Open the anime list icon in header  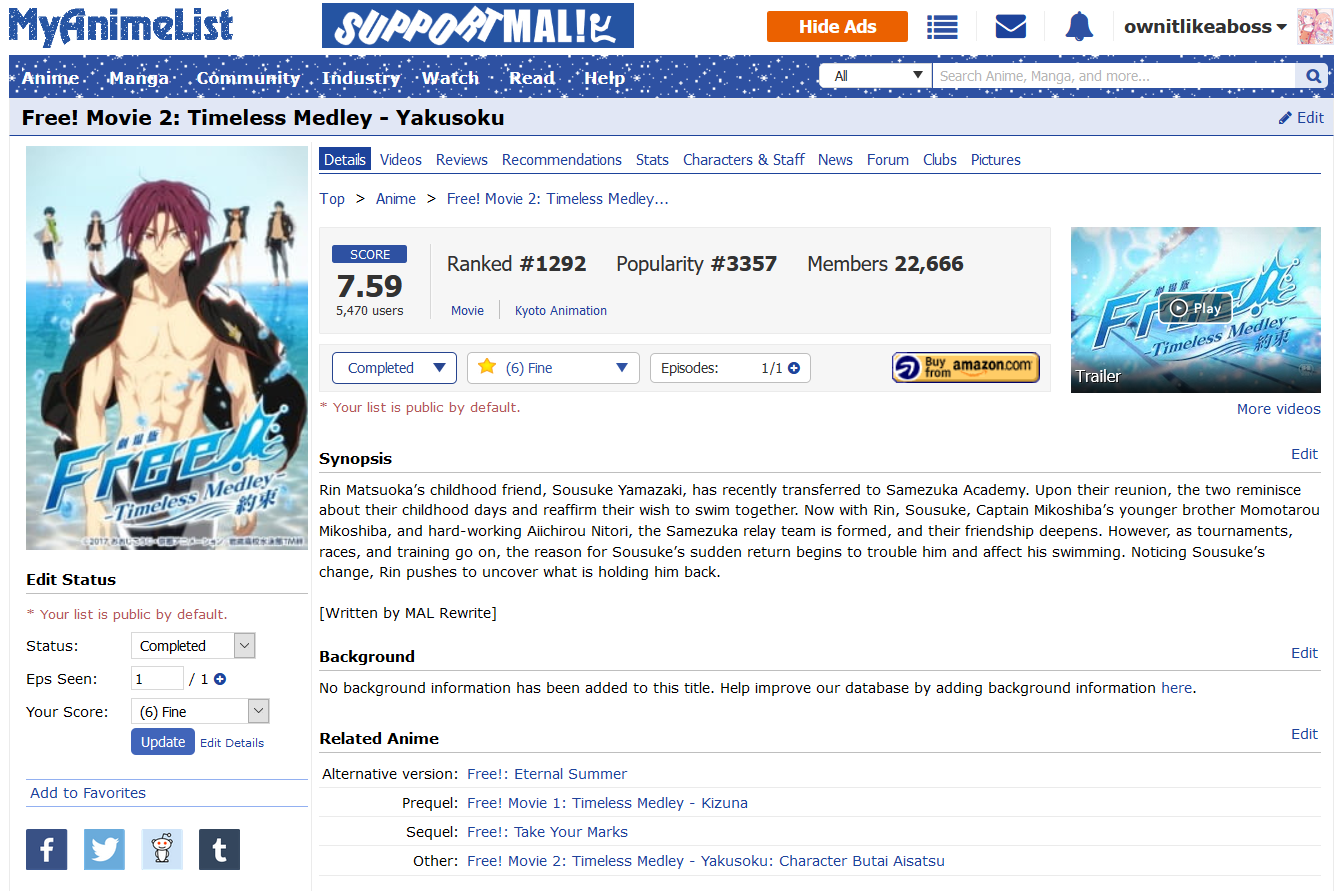[942, 27]
